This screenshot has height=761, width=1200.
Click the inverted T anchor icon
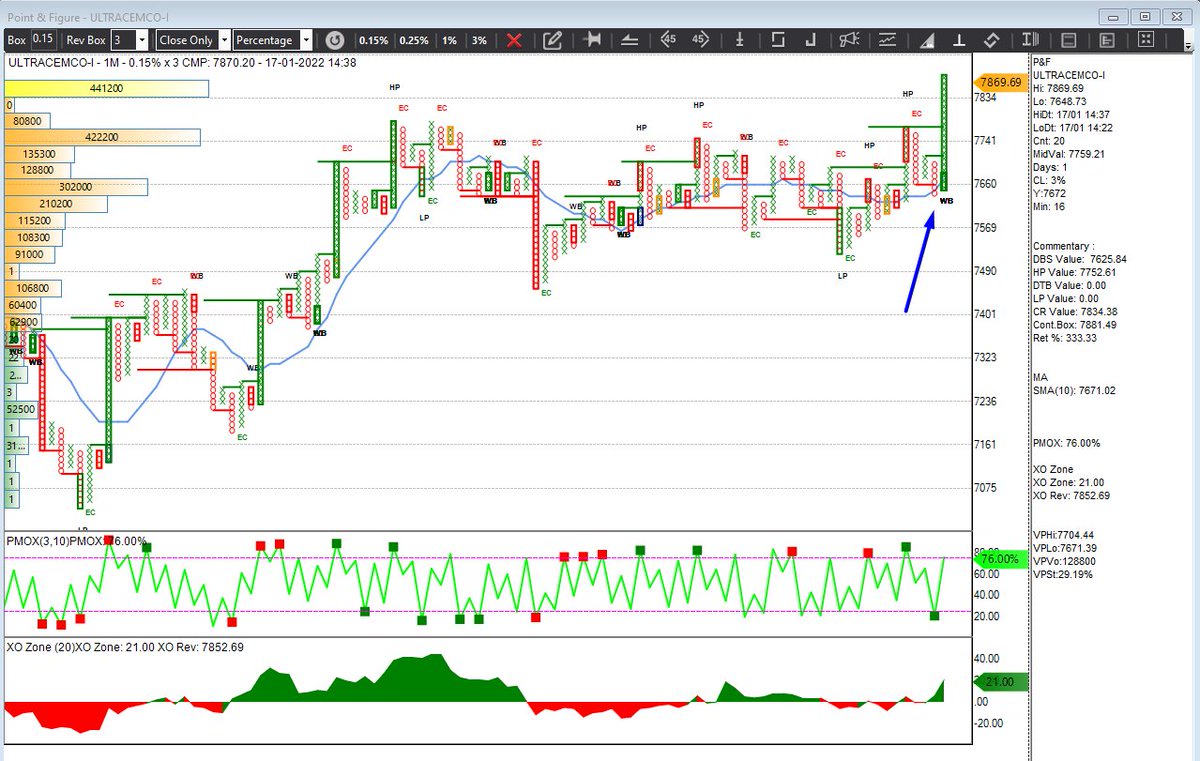tap(959, 40)
